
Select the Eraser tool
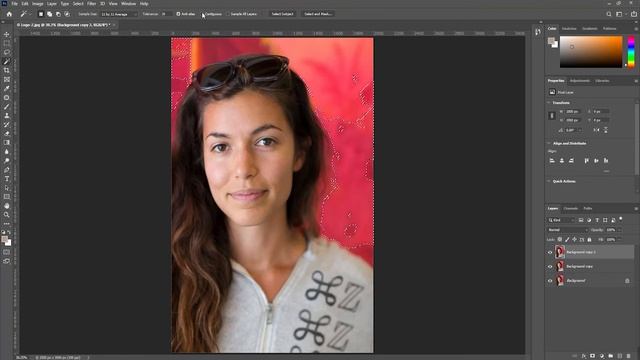coord(7,133)
